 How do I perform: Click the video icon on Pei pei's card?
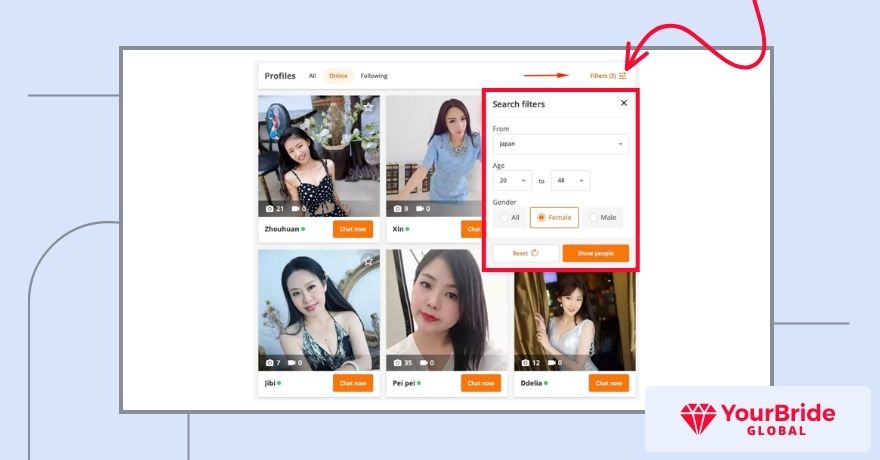pos(424,363)
